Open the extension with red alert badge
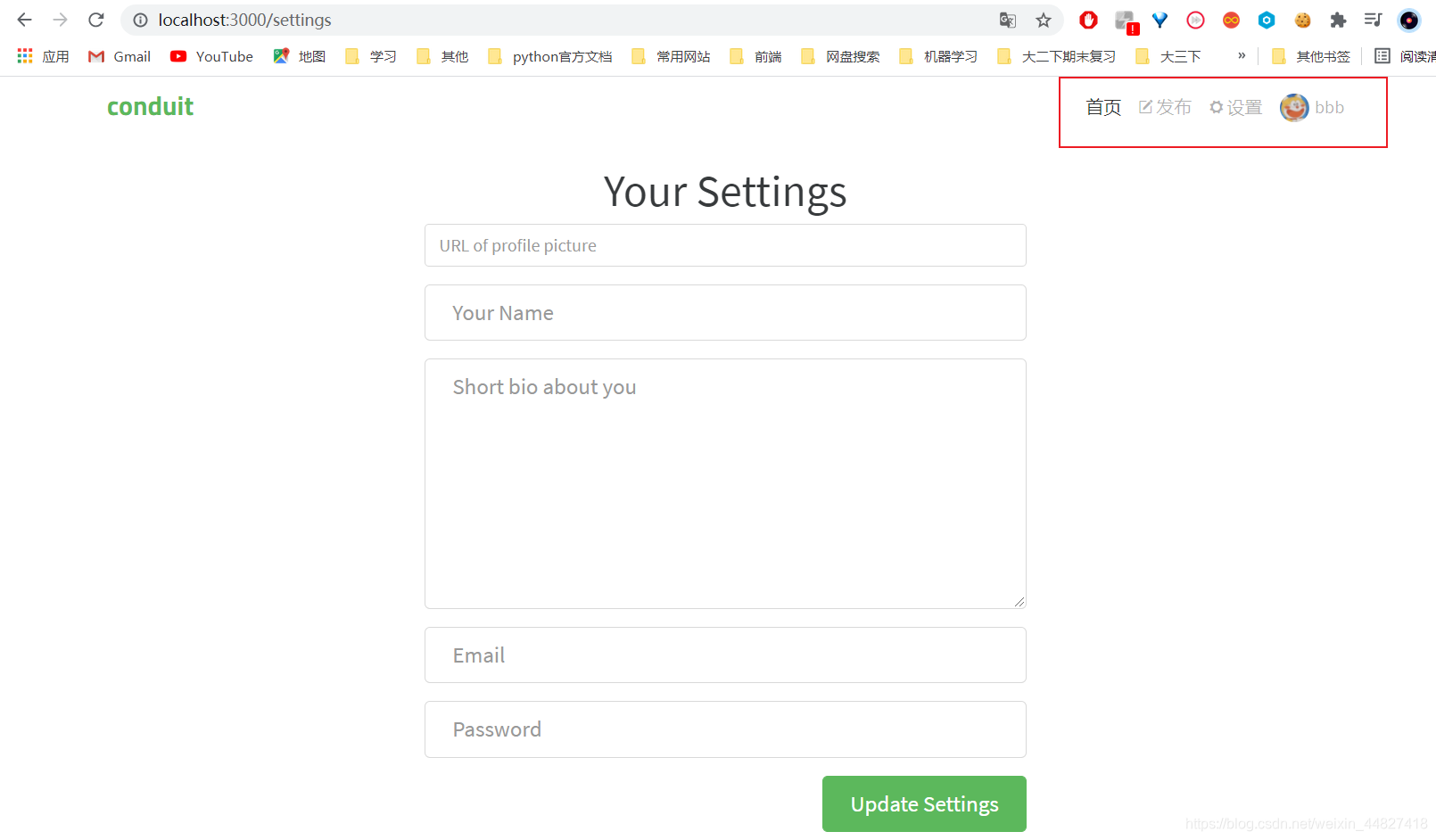 coord(1126,21)
